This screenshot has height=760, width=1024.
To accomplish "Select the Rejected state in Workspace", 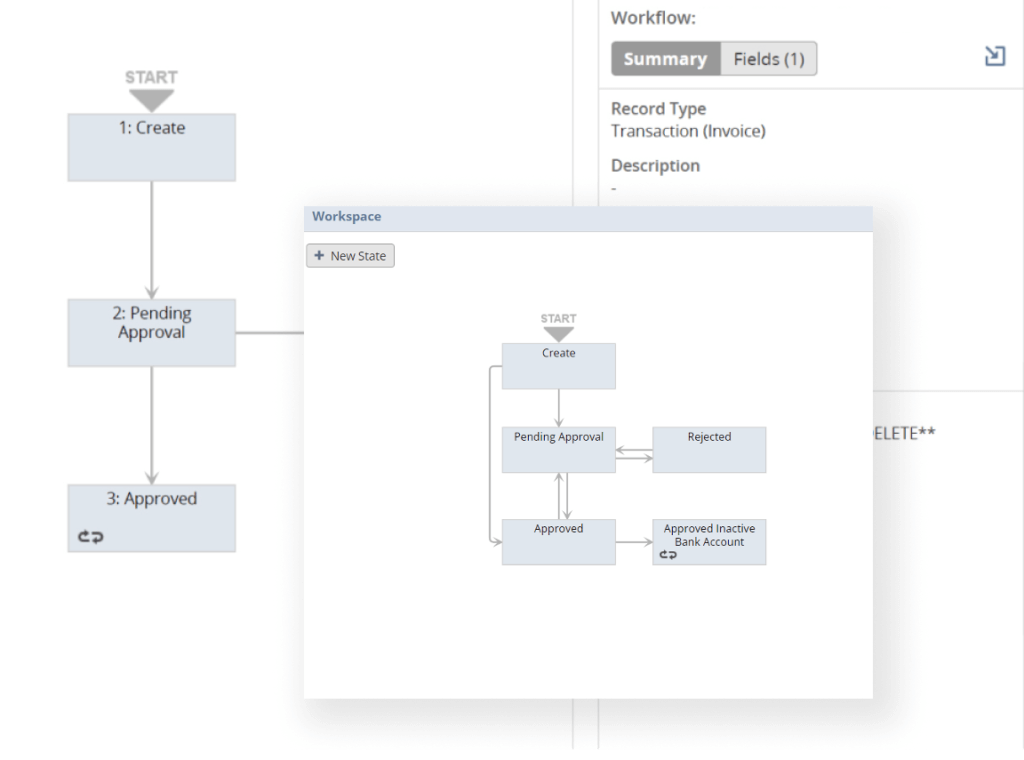I will tap(709, 450).
